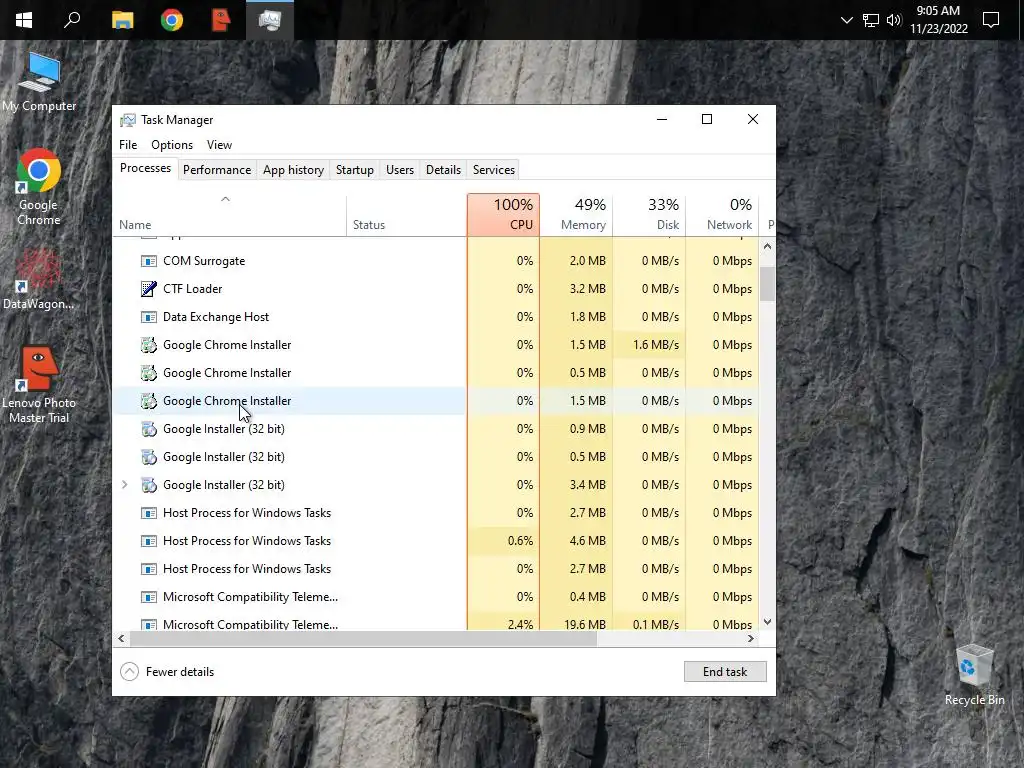Launch Chrome from the taskbar
The width and height of the screenshot is (1024, 768).
172,20
